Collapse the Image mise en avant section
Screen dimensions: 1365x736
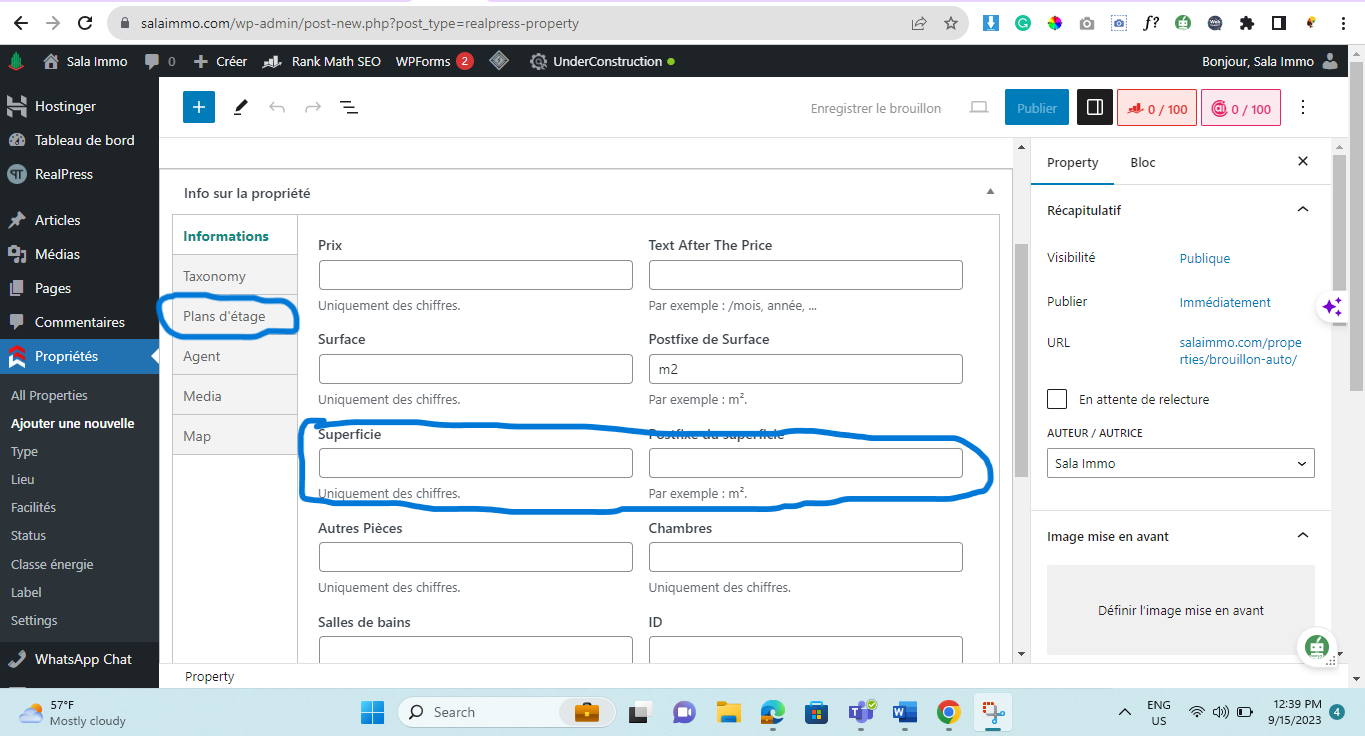pos(1302,536)
